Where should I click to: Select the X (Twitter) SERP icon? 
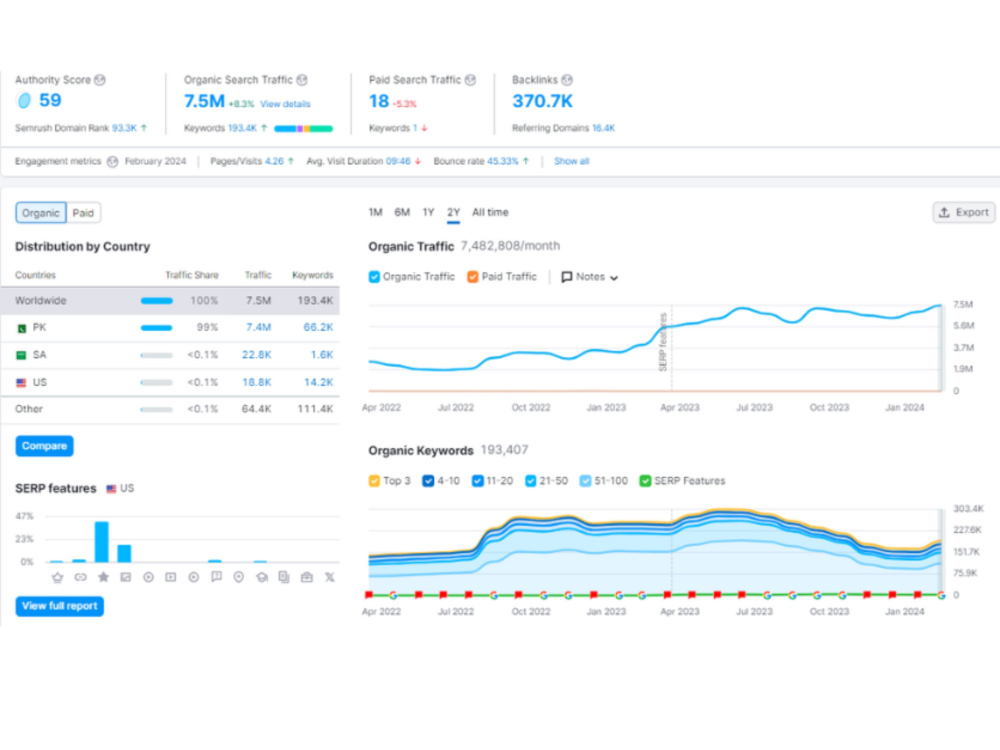[329, 577]
